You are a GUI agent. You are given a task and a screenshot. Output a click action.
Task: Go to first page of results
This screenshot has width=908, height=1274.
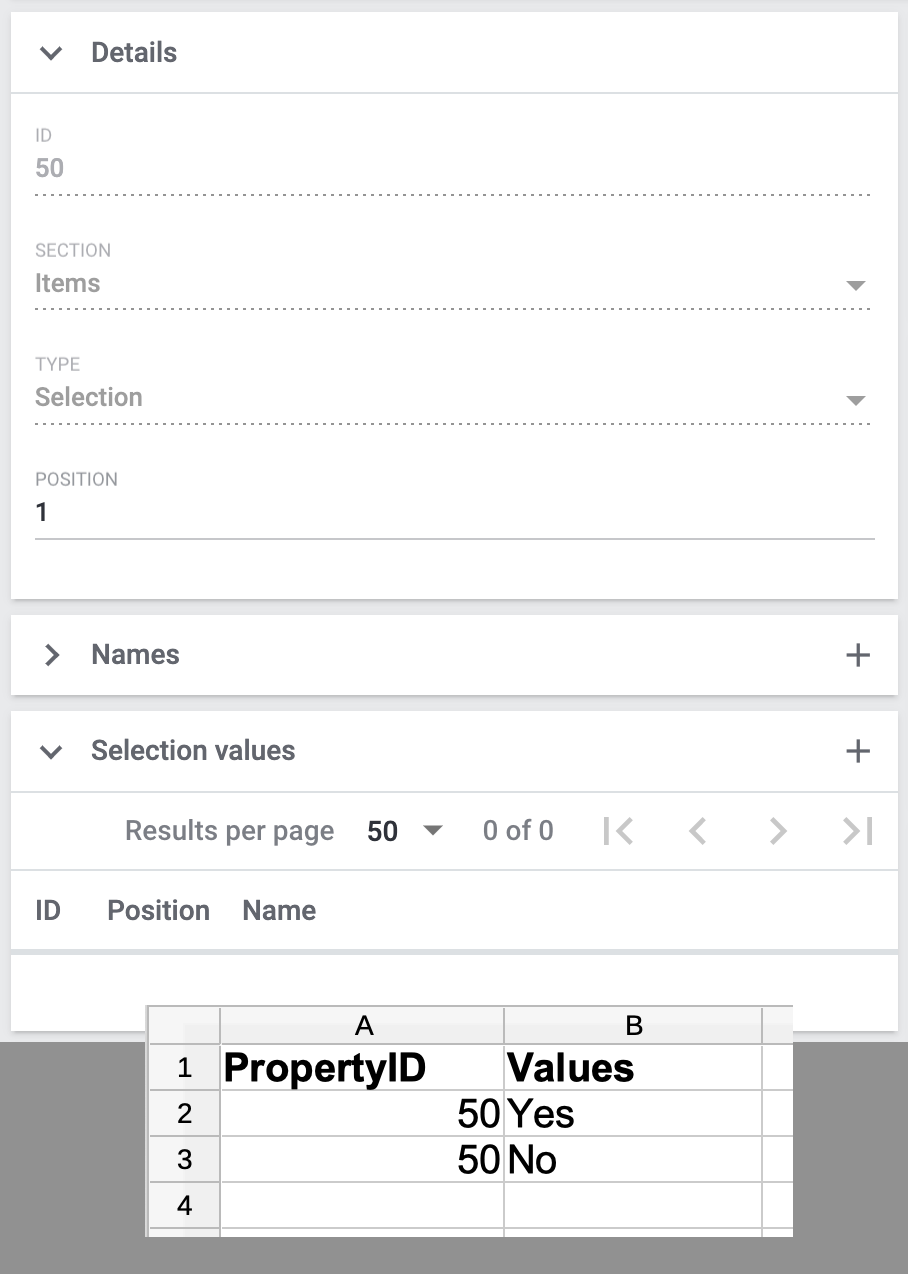click(x=618, y=831)
